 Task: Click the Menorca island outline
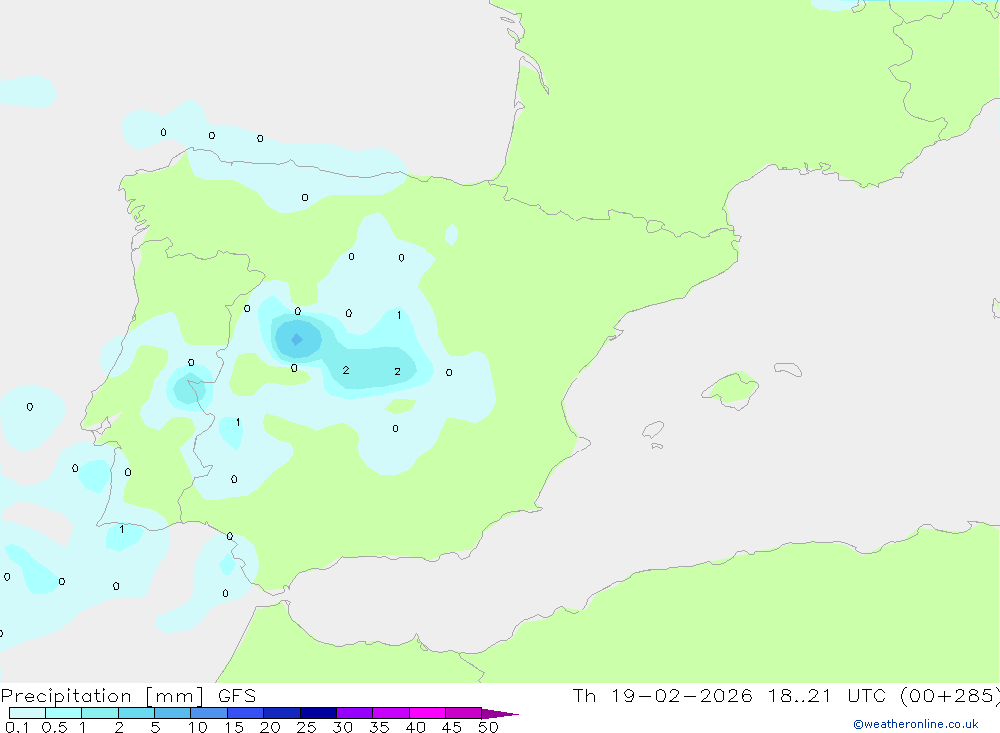click(x=788, y=369)
